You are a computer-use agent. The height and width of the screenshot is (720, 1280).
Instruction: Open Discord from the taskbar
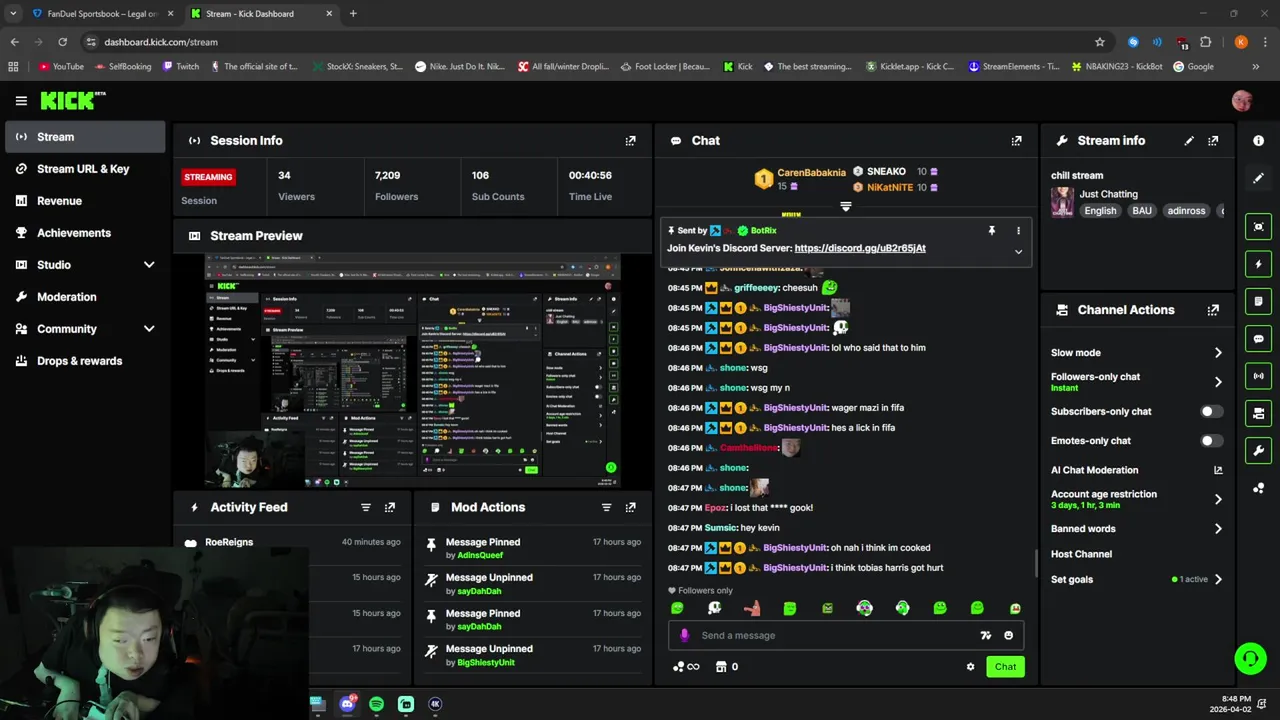click(x=347, y=704)
